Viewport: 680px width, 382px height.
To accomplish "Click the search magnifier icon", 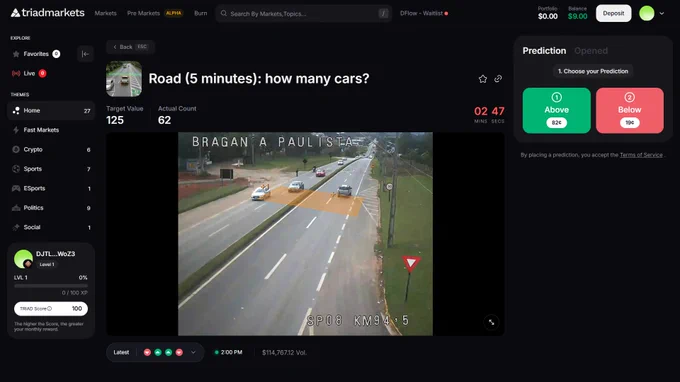I will point(224,13).
